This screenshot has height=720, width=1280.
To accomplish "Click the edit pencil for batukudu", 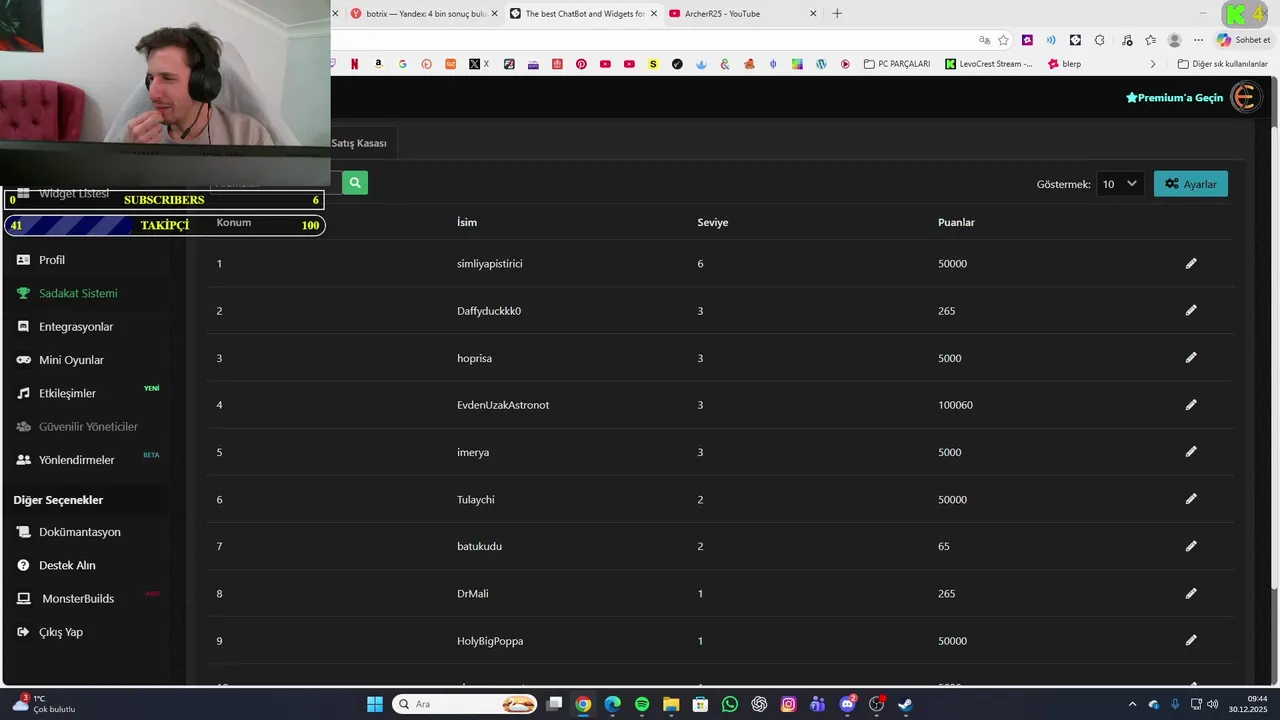I will 1191,546.
